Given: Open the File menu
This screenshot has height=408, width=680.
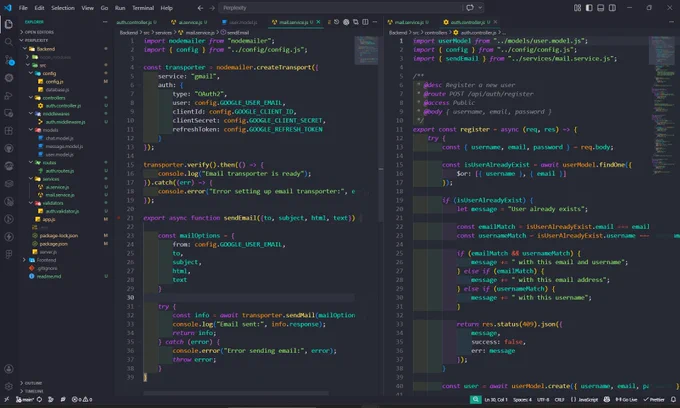Looking at the screenshot, I should click(x=23, y=8).
